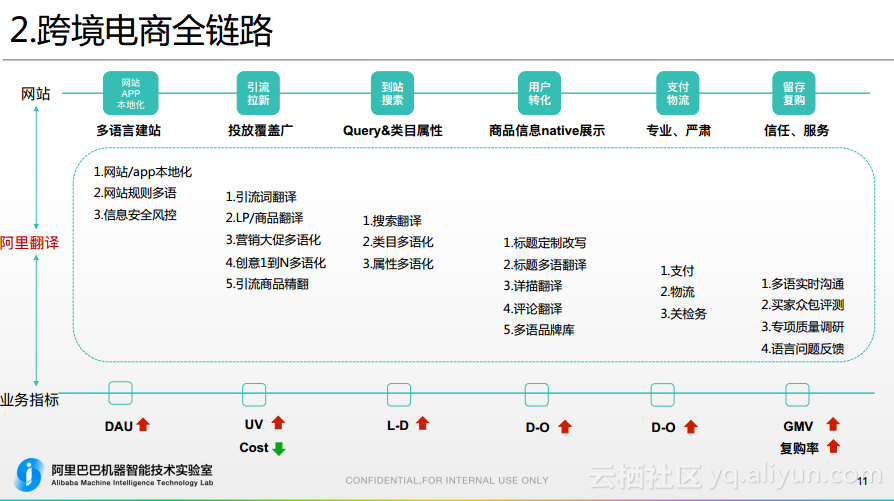The height and width of the screenshot is (501, 894).
Task: Click the 信任、服务 caption
Action: (797, 131)
